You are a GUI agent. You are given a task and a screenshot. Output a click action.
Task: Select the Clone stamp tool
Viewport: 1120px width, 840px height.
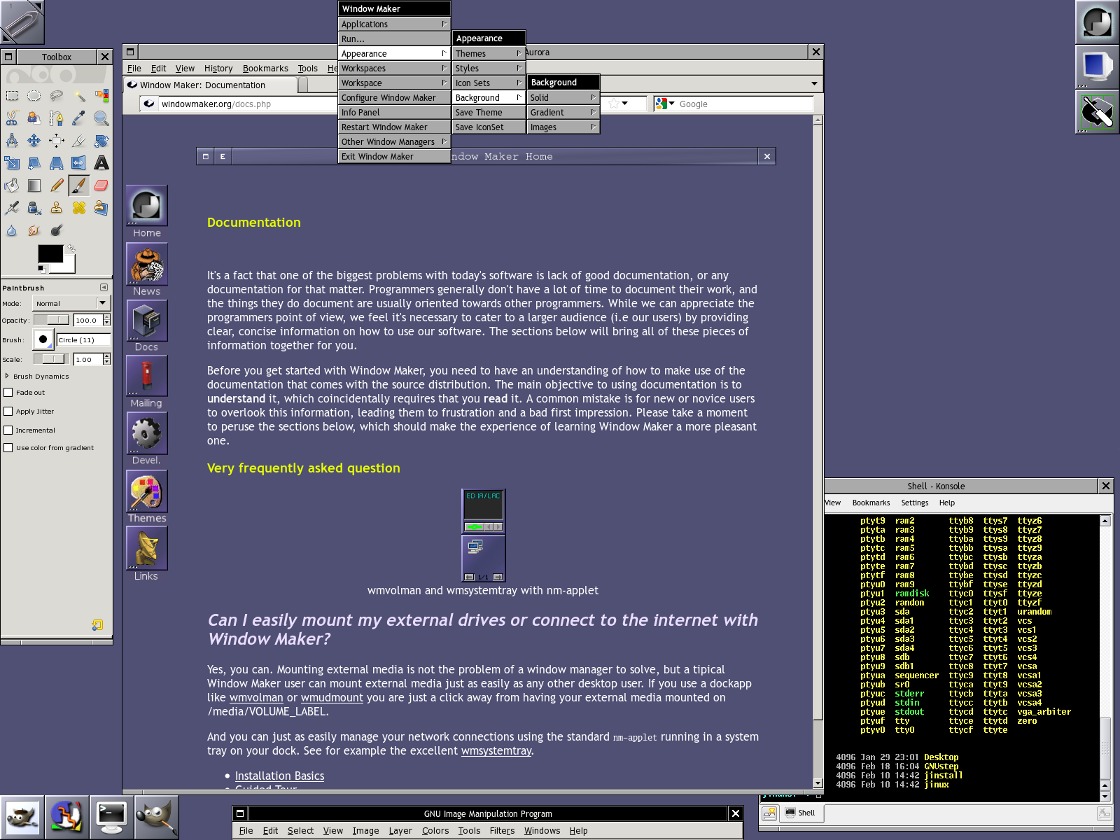point(56,208)
